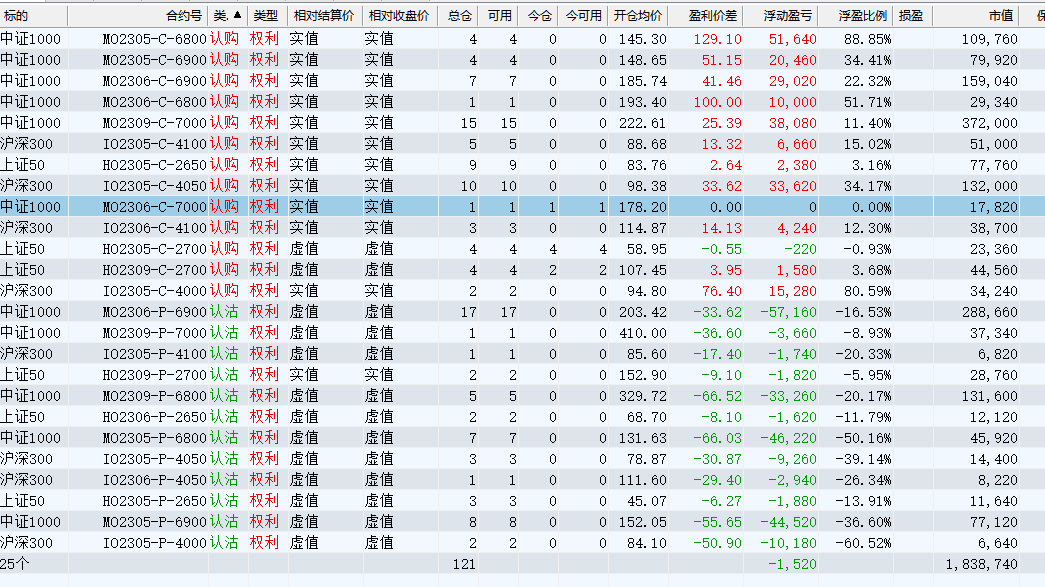Sort by the 标的 column header
This screenshot has height=587, width=1045.
(x=33, y=15)
